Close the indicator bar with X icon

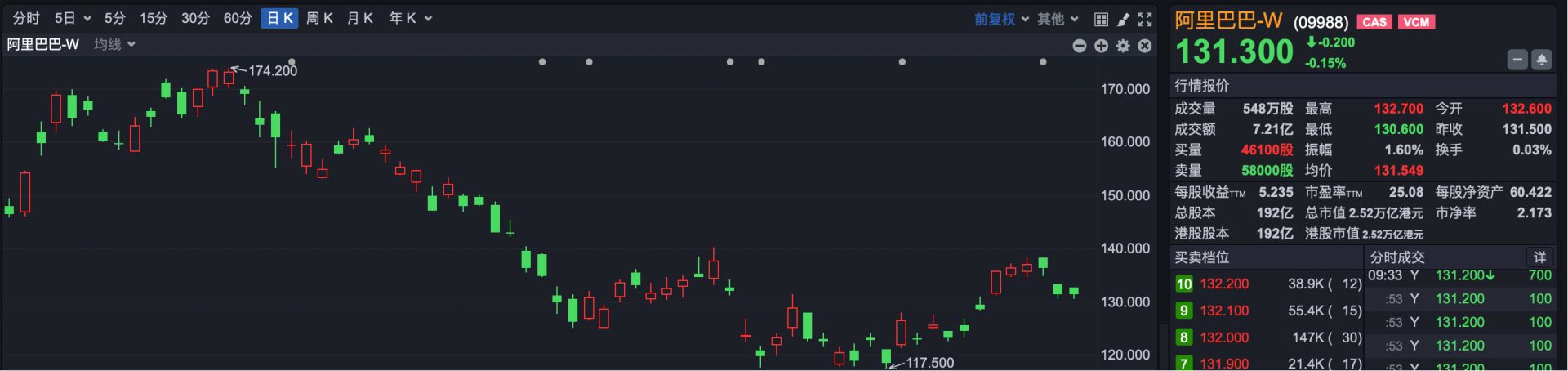[1145, 46]
